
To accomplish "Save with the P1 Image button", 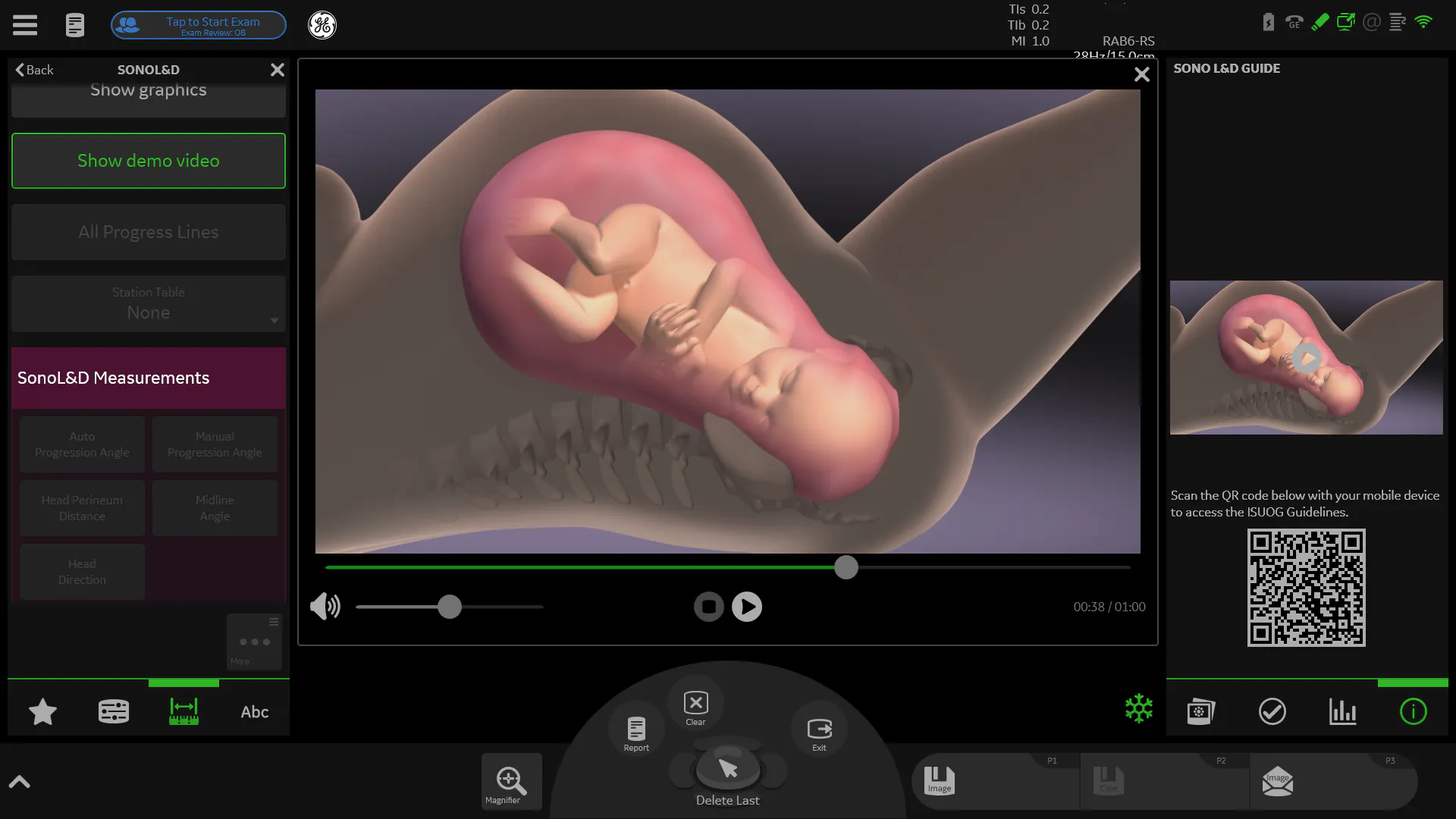I will pos(995,782).
